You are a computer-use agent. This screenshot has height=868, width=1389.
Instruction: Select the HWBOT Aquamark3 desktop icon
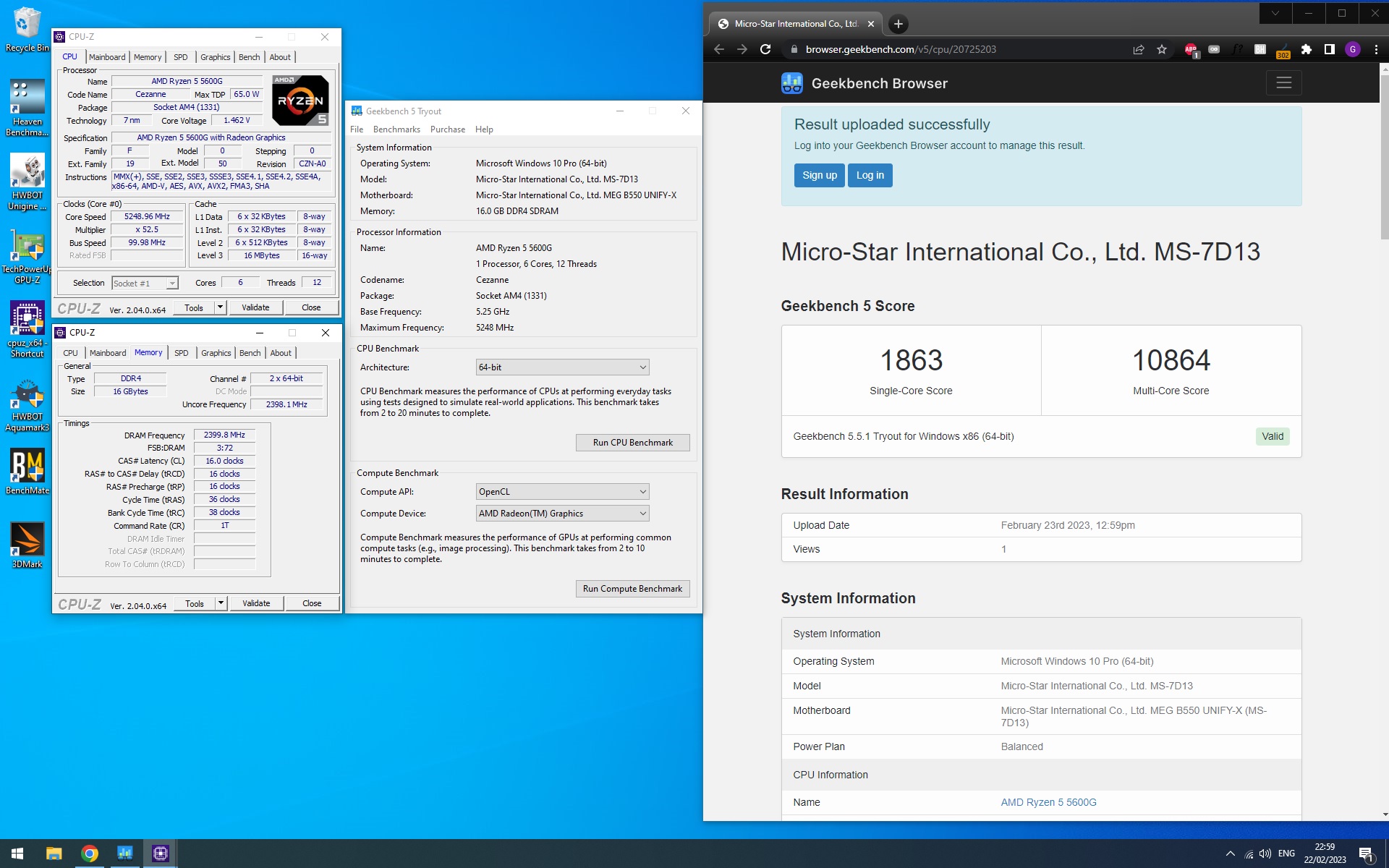coord(27,404)
